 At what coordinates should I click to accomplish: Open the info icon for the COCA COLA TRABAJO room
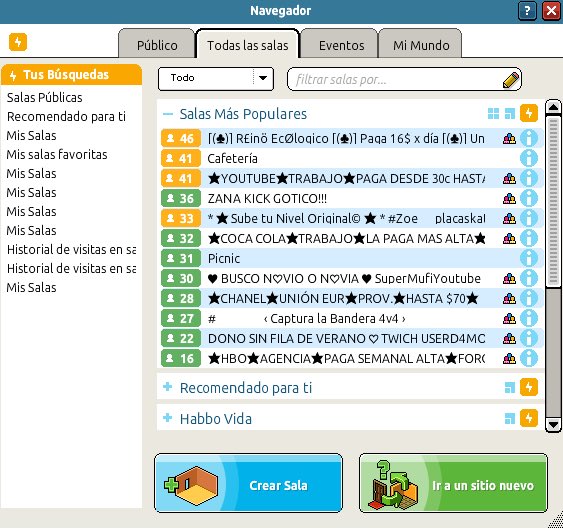pyautogui.click(x=529, y=238)
